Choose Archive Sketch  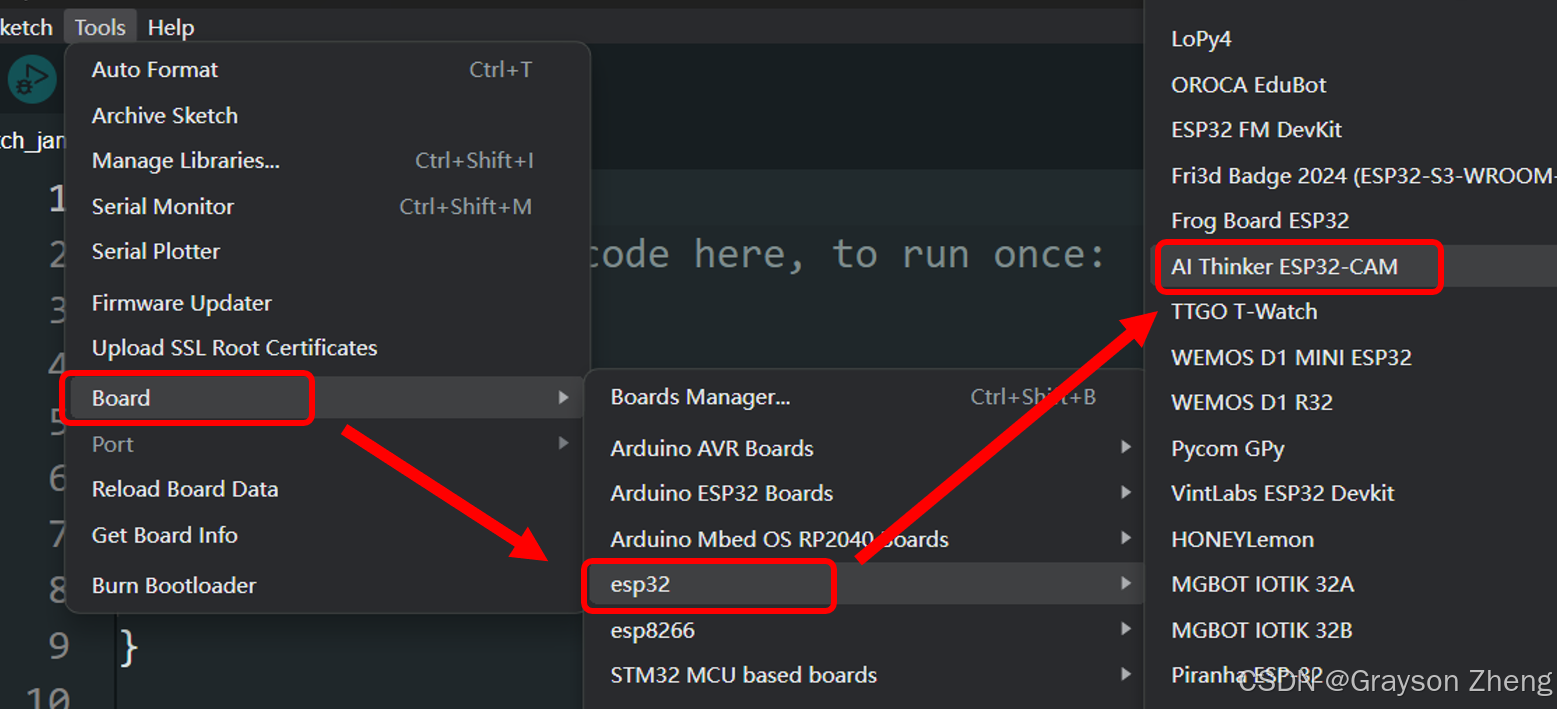[165, 116]
